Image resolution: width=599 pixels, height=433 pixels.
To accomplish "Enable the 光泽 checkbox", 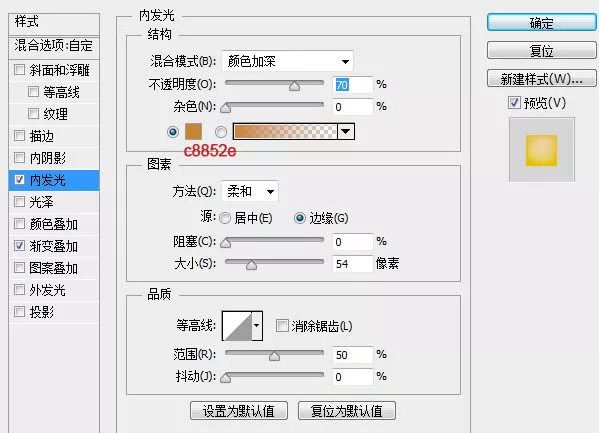I will 19,201.
